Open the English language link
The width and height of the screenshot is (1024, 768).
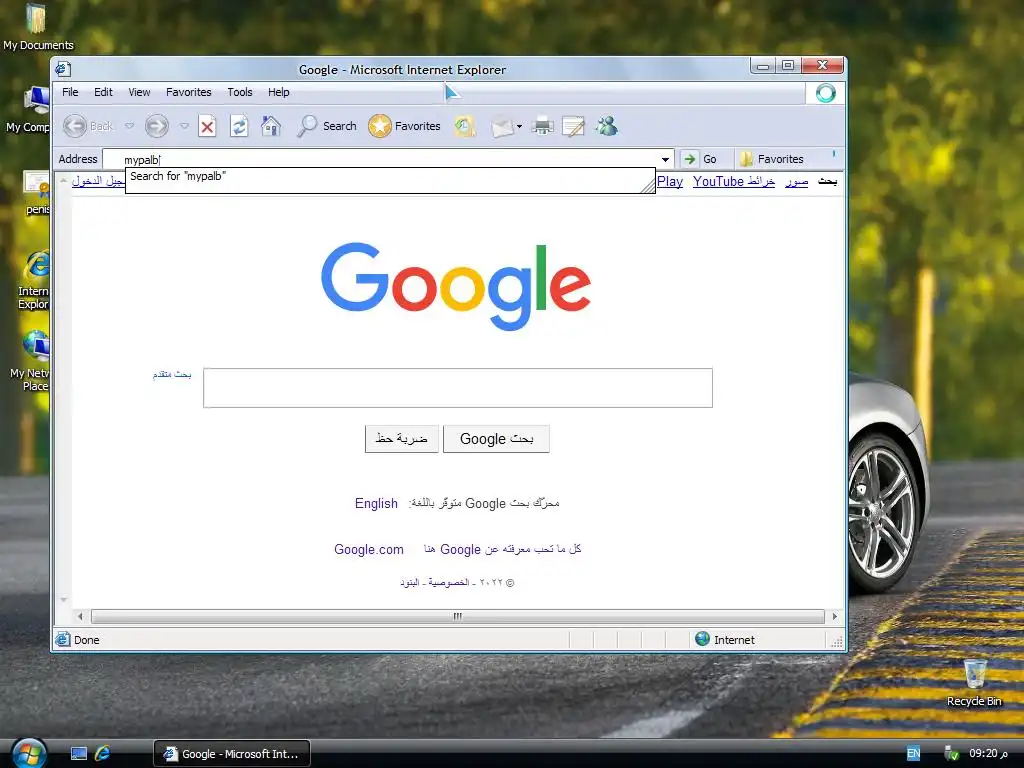pos(376,504)
